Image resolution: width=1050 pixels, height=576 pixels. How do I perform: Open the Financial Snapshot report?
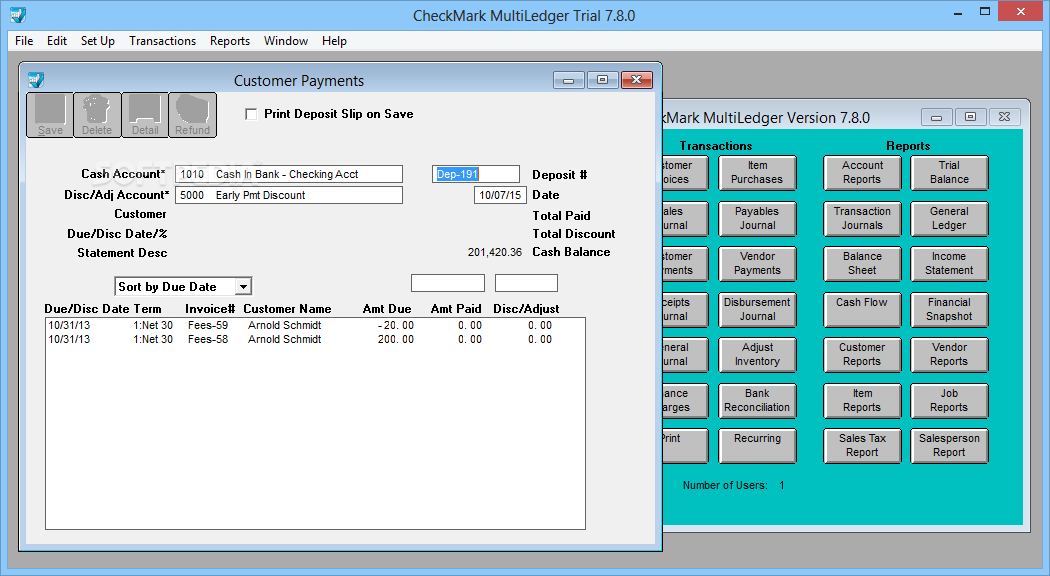949,309
